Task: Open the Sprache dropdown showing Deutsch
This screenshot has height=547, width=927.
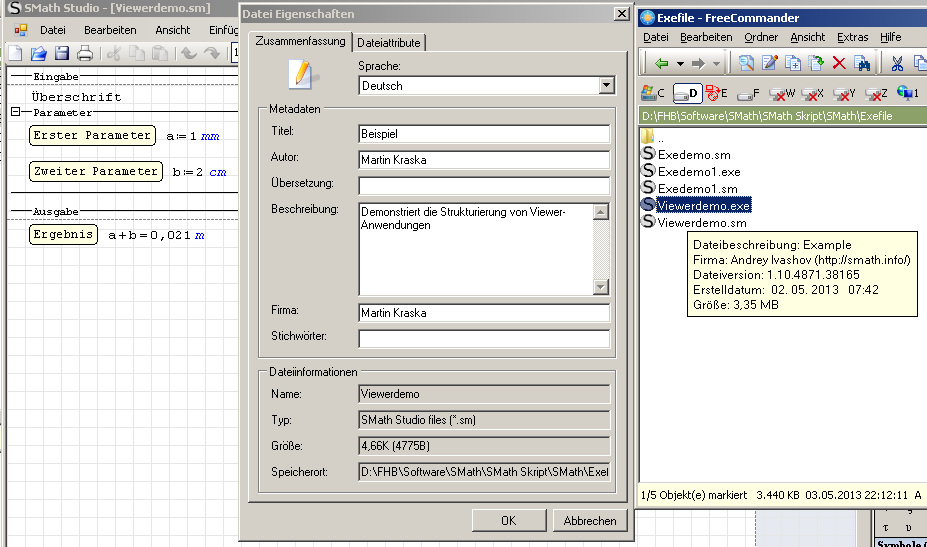Action: point(605,86)
